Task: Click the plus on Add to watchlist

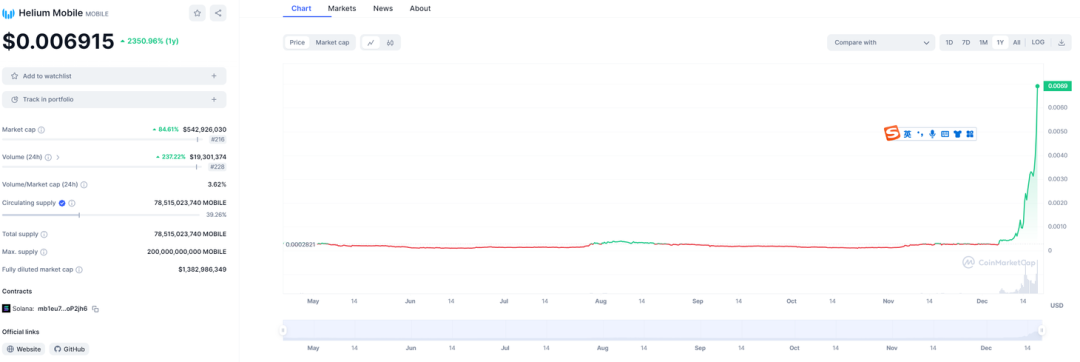Action: tap(214, 76)
